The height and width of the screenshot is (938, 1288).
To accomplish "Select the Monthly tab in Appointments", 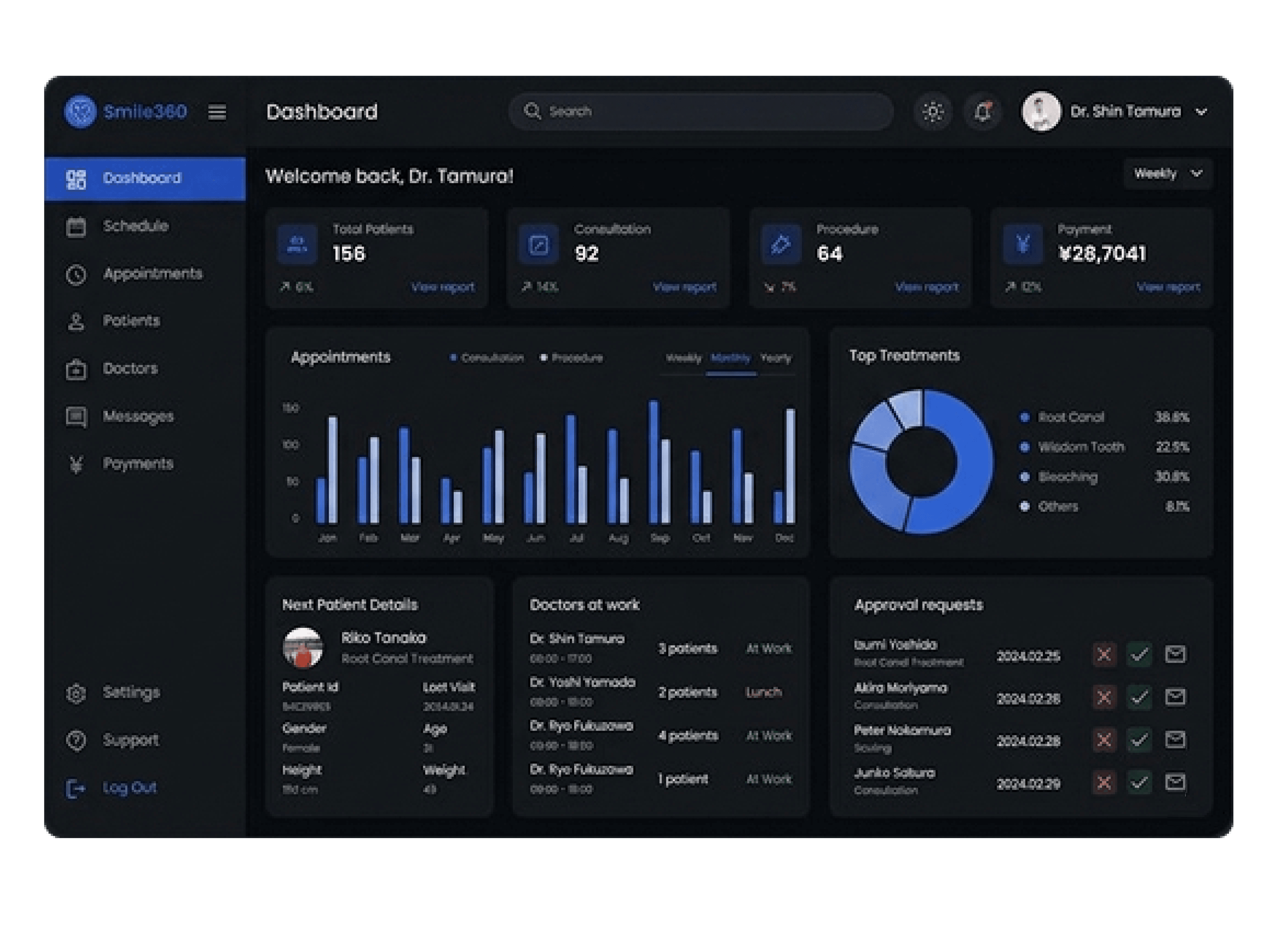I will tap(730, 359).
